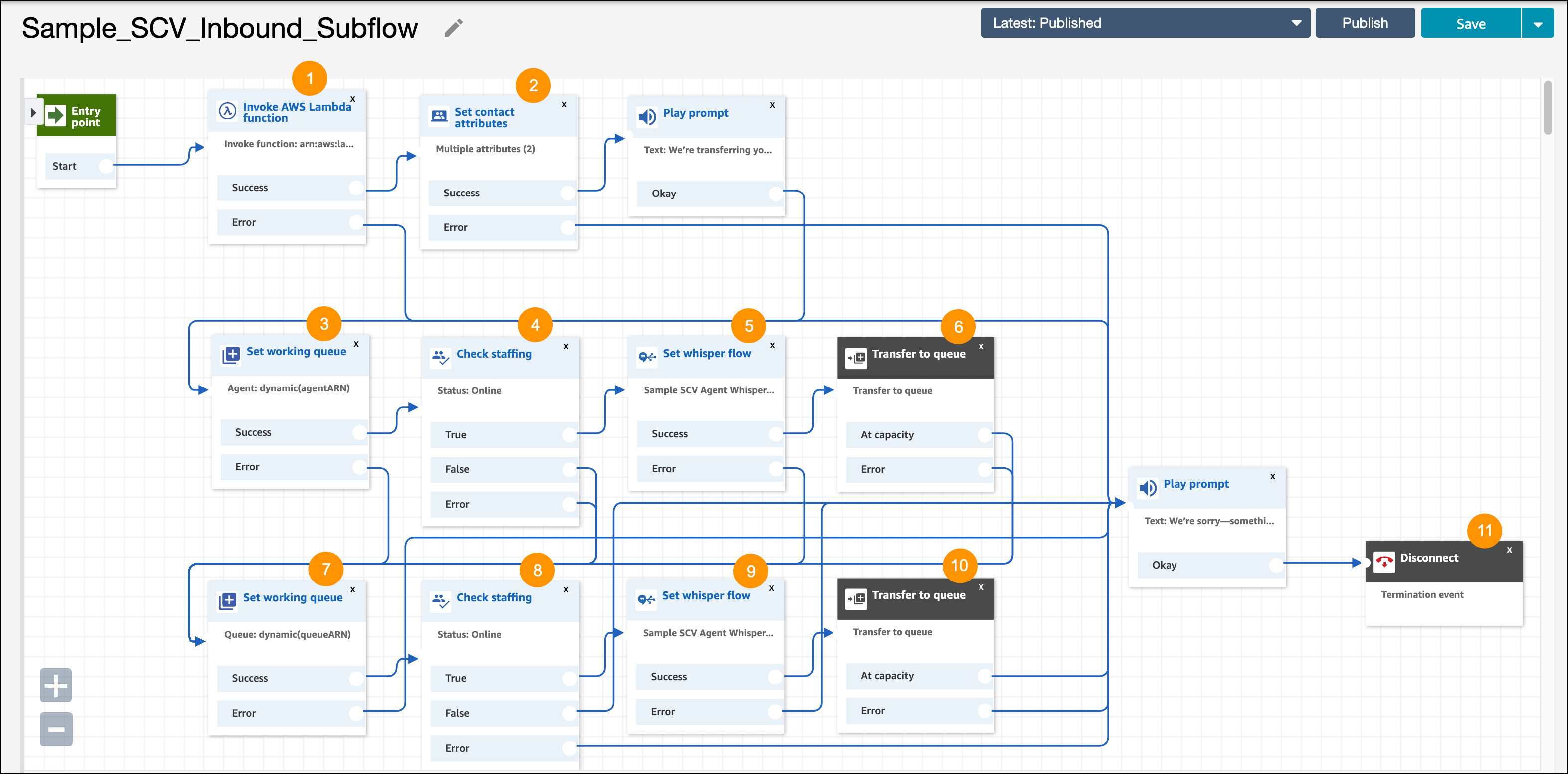Remove the upper Set whisper flow block

(773, 345)
